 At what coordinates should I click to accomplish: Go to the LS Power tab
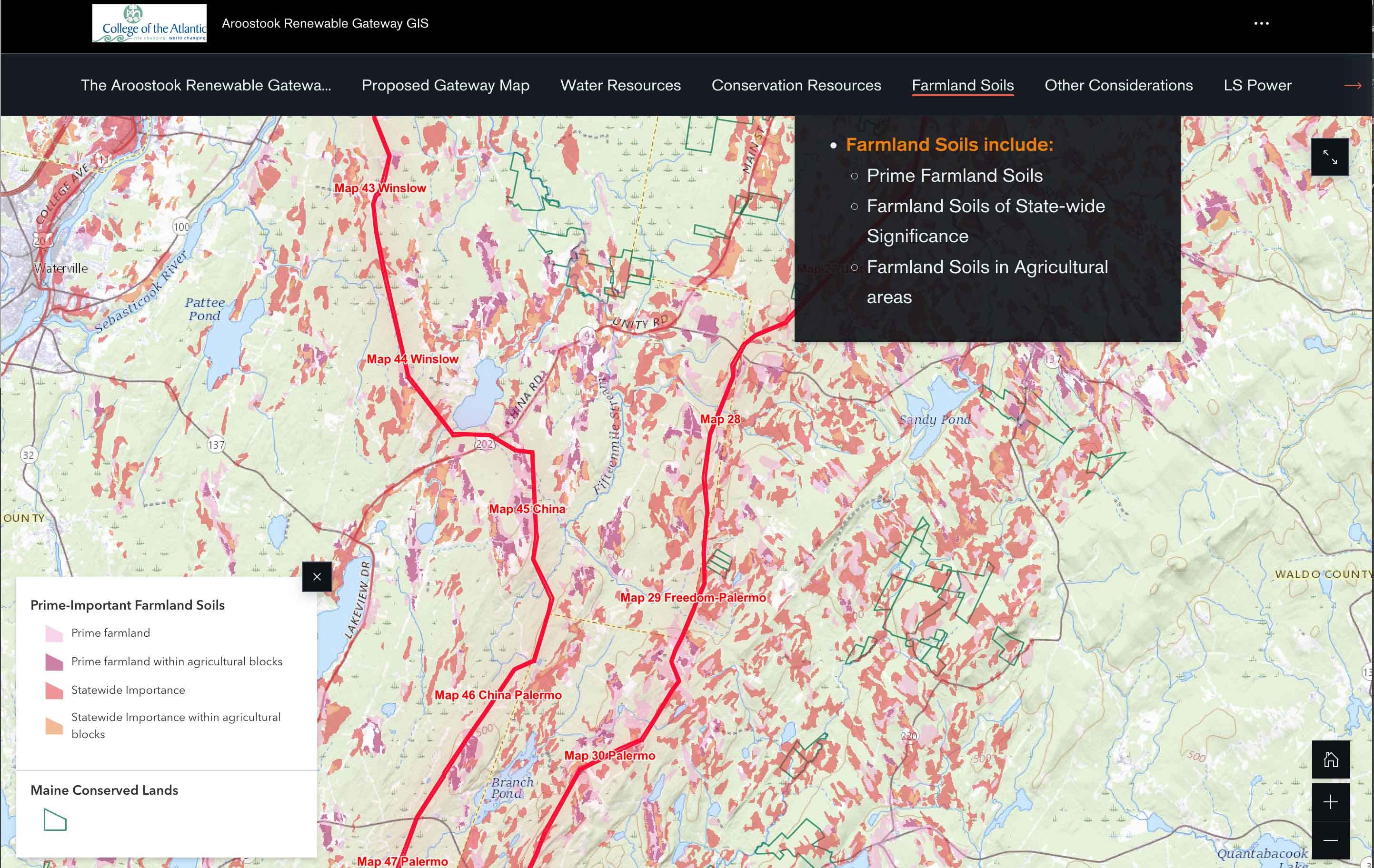[x=1257, y=85]
